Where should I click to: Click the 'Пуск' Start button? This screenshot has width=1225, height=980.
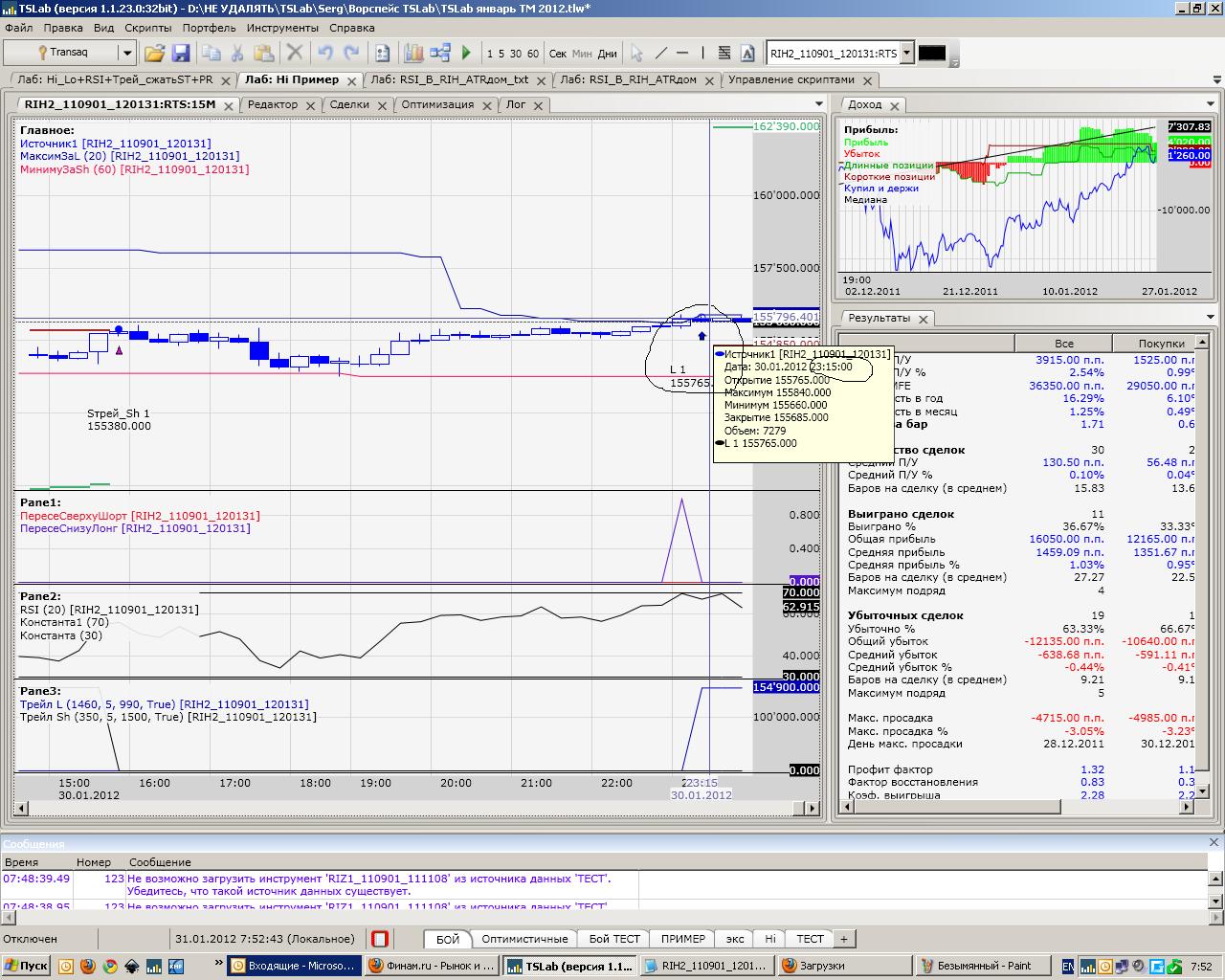tap(26, 966)
